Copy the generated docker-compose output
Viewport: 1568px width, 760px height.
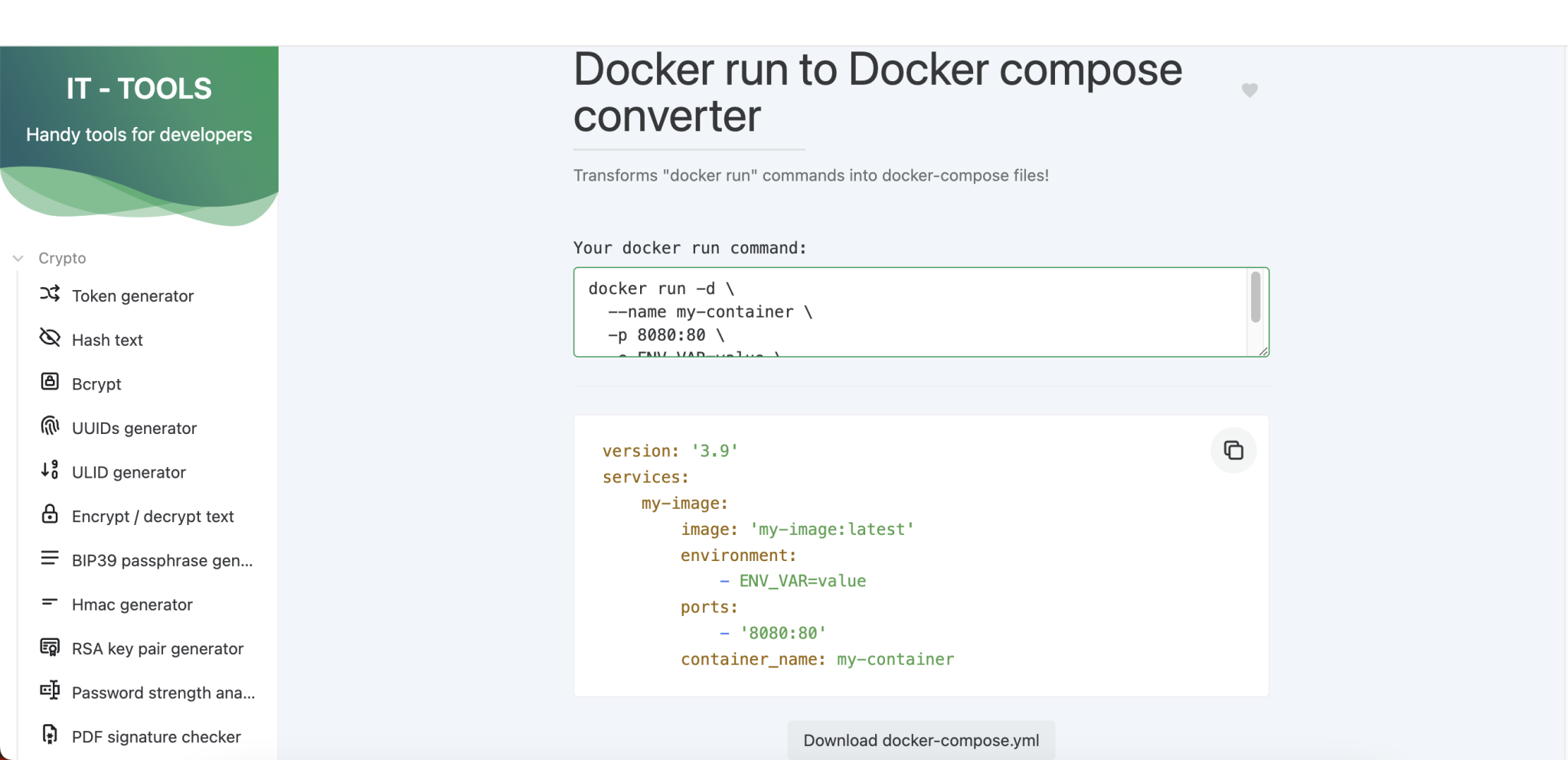[x=1233, y=450]
